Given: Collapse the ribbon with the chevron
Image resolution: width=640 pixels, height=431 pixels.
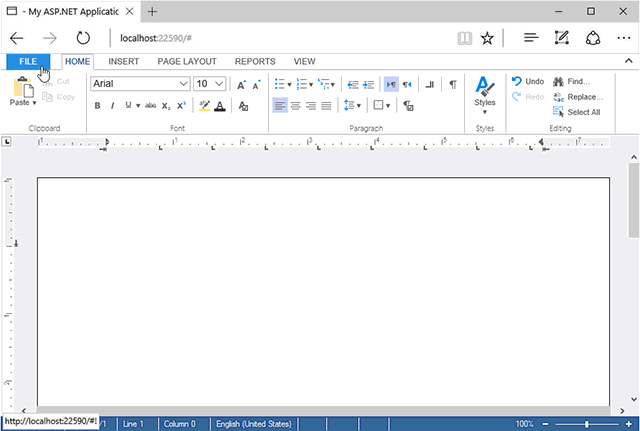Looking at the screenshot, I should 629,61.
